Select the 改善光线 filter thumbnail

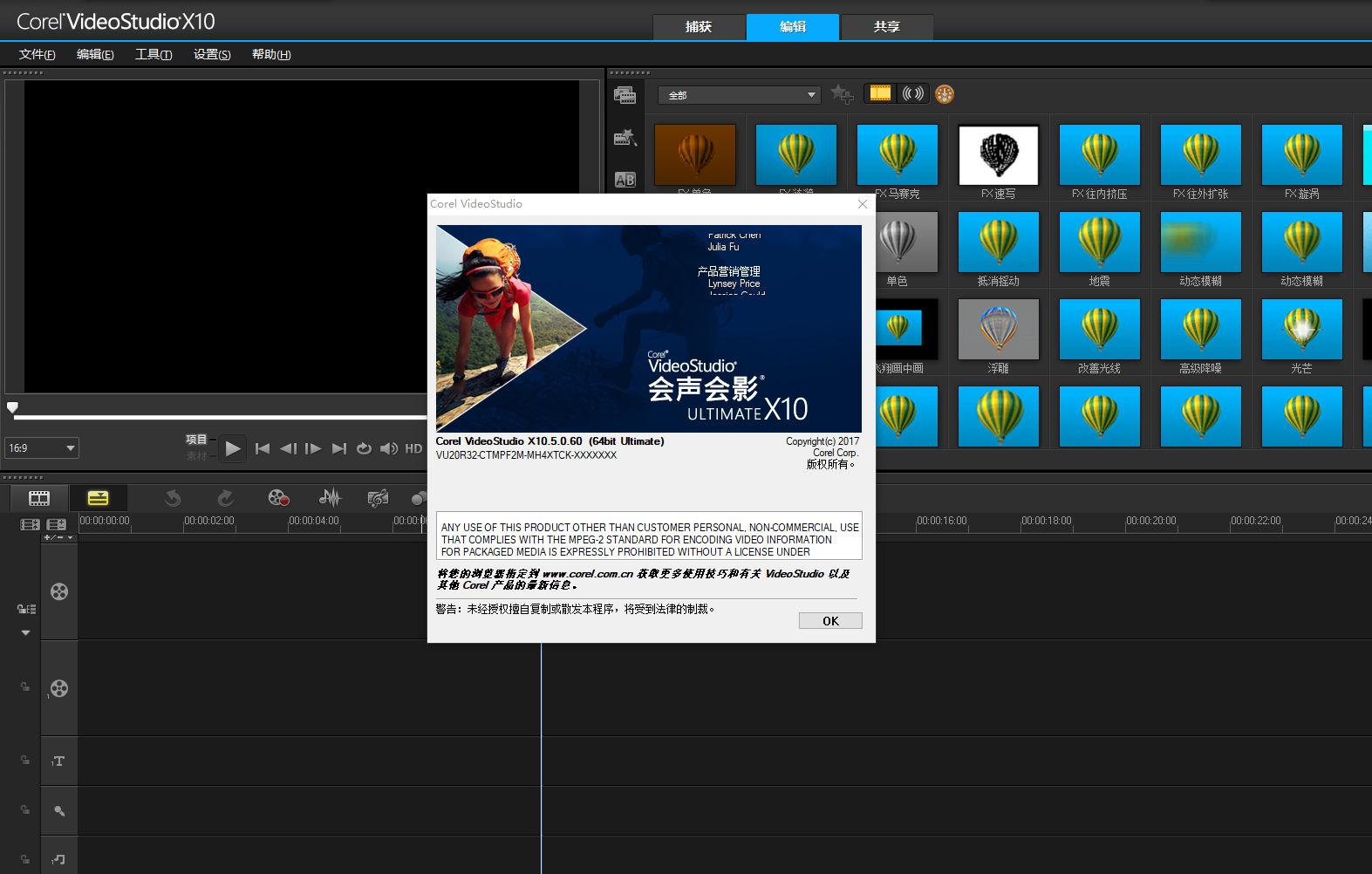coord(1100,330)
